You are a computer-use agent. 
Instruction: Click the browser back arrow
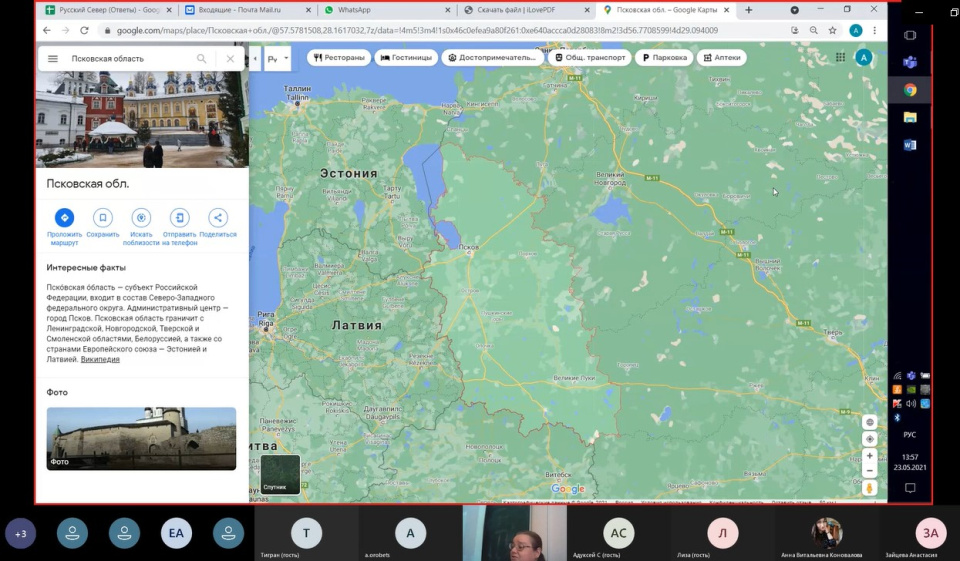tap(47, 30)
